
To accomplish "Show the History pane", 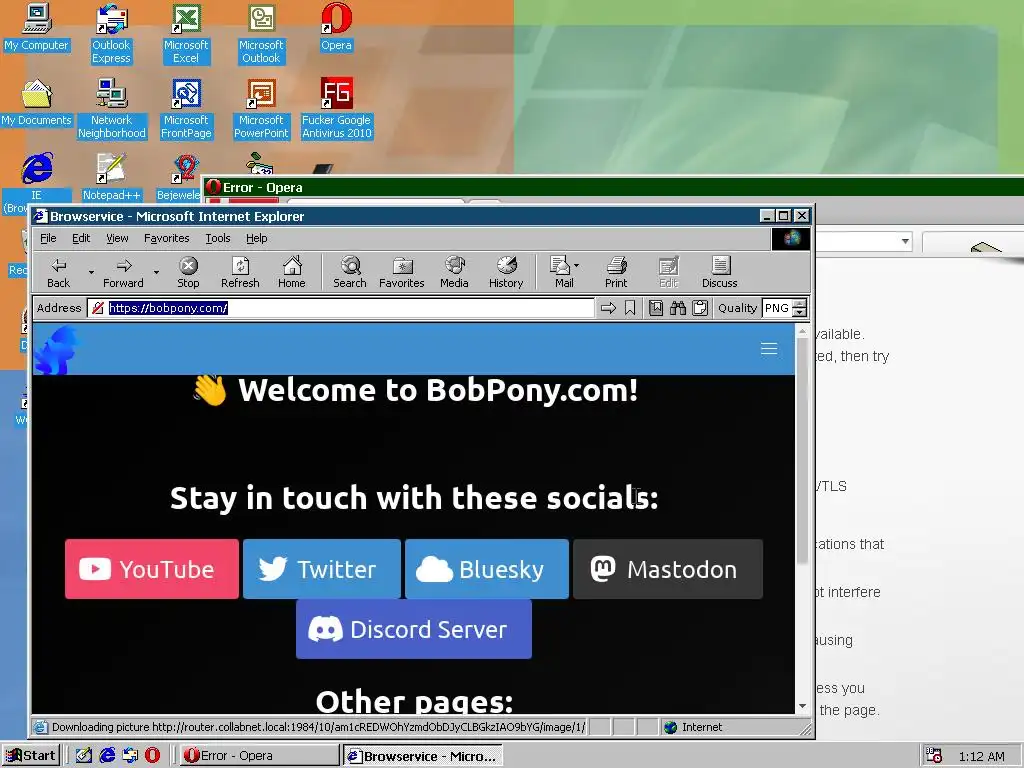I will (x=506, y=272).
